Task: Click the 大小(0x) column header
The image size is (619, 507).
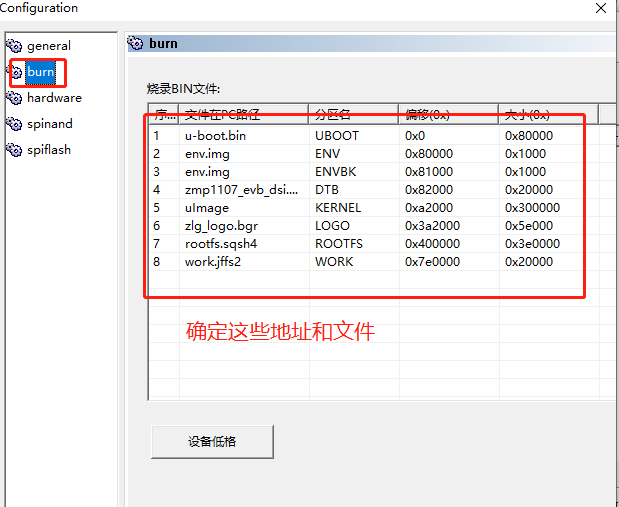Action: tap(549, 114)
